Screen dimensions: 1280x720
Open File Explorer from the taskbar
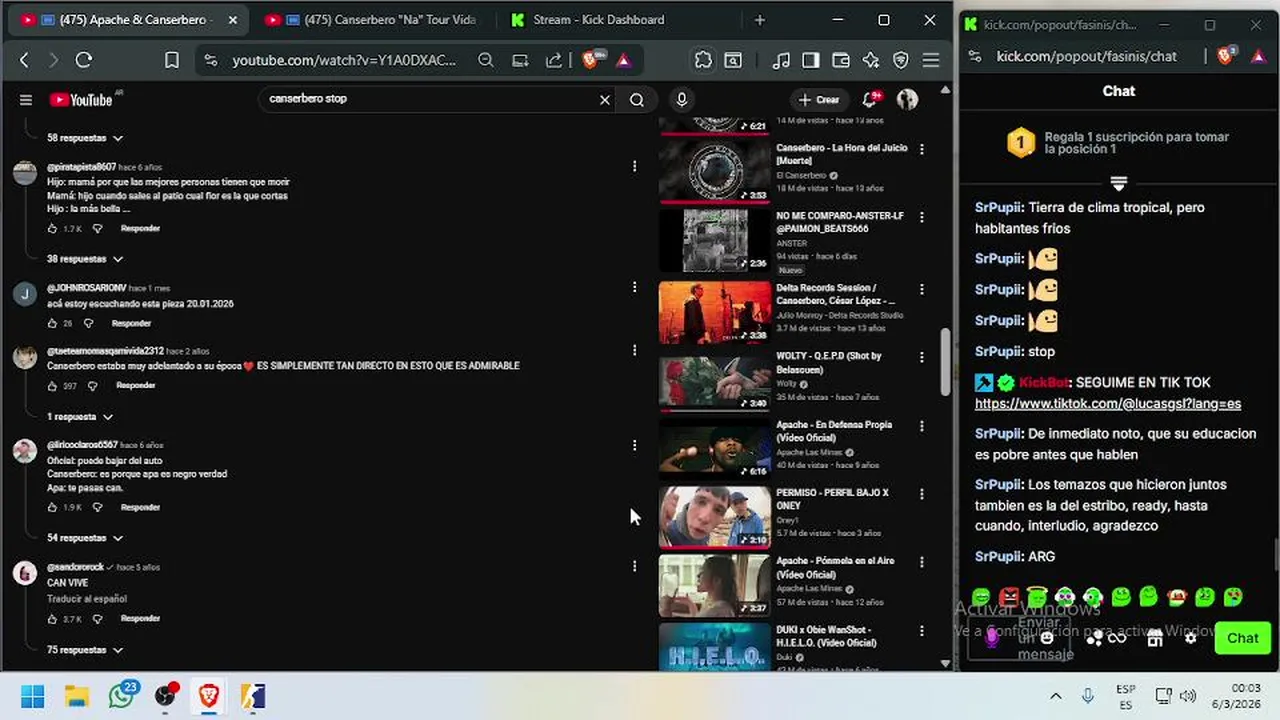pos(77,696)
